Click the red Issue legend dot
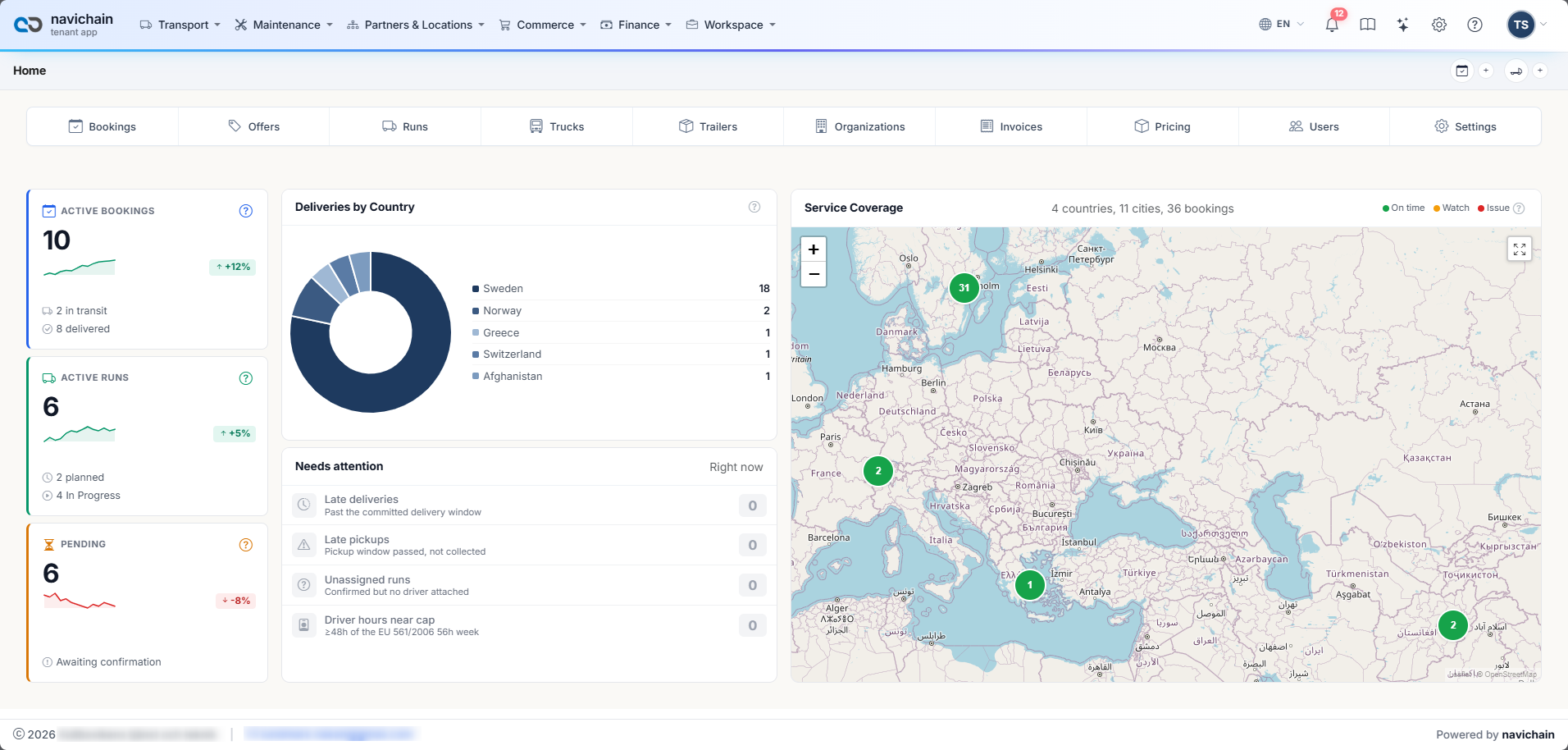1568x750 pixels. (x=1481, y=208)
